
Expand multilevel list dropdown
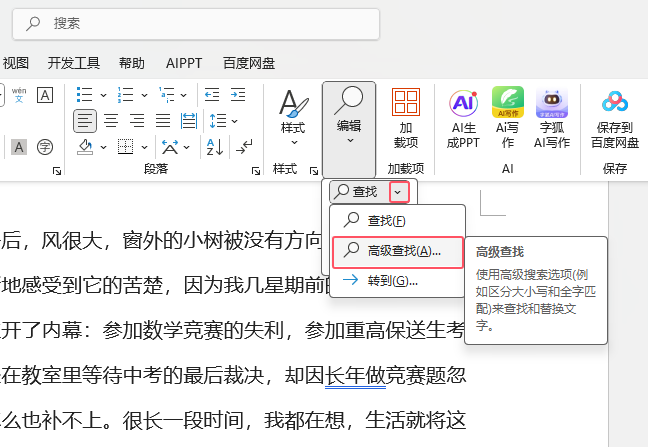point(184,95)
